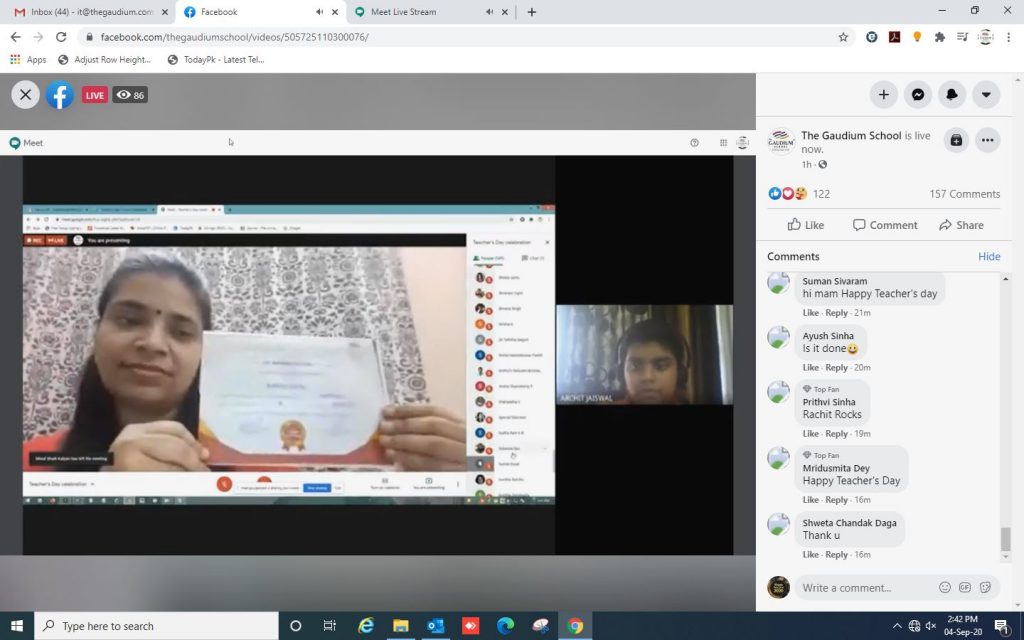1024x640 pixels.
Task: Reply to Suman Sivaram's comment
Action: click(837, 313)
